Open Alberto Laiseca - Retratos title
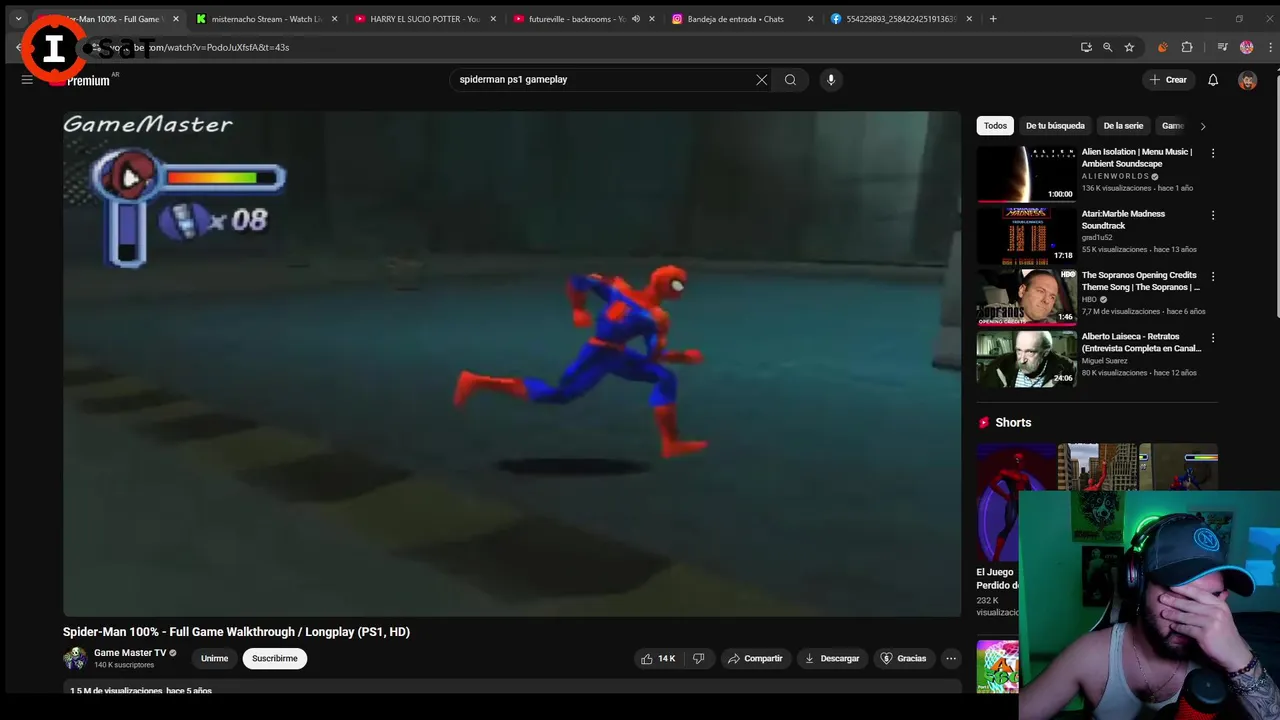1280x720 pixels. 1141,343
